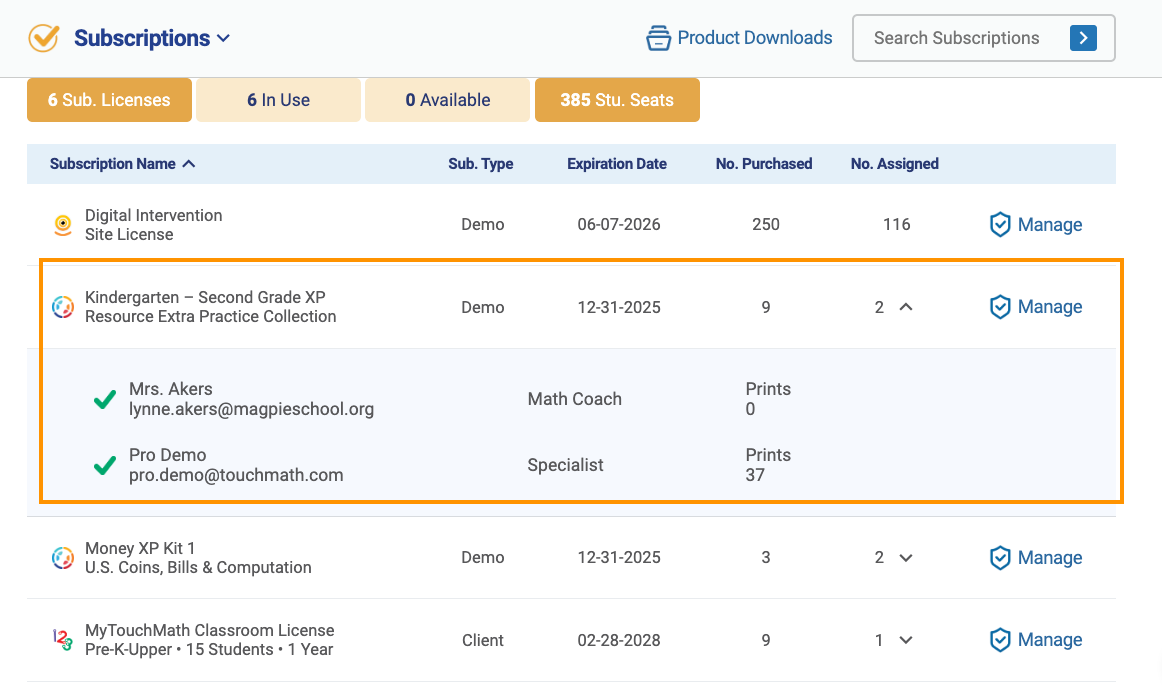Viewport: 1162px width, 696px height.
Task: Collapse the Kindergarten XP assigned users list
Action: [x=906, y=307]
